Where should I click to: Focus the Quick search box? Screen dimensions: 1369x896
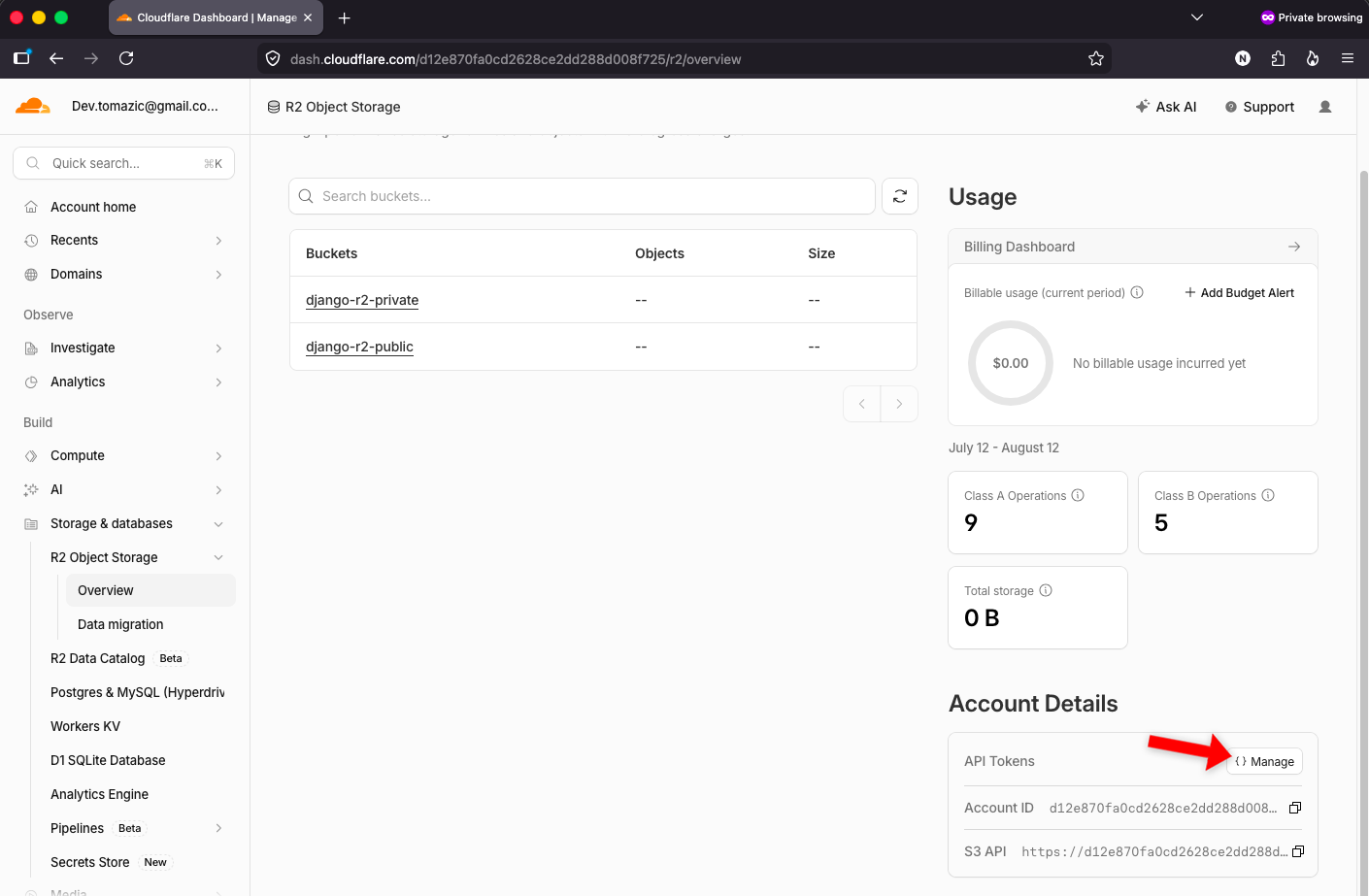coord(124,163)
